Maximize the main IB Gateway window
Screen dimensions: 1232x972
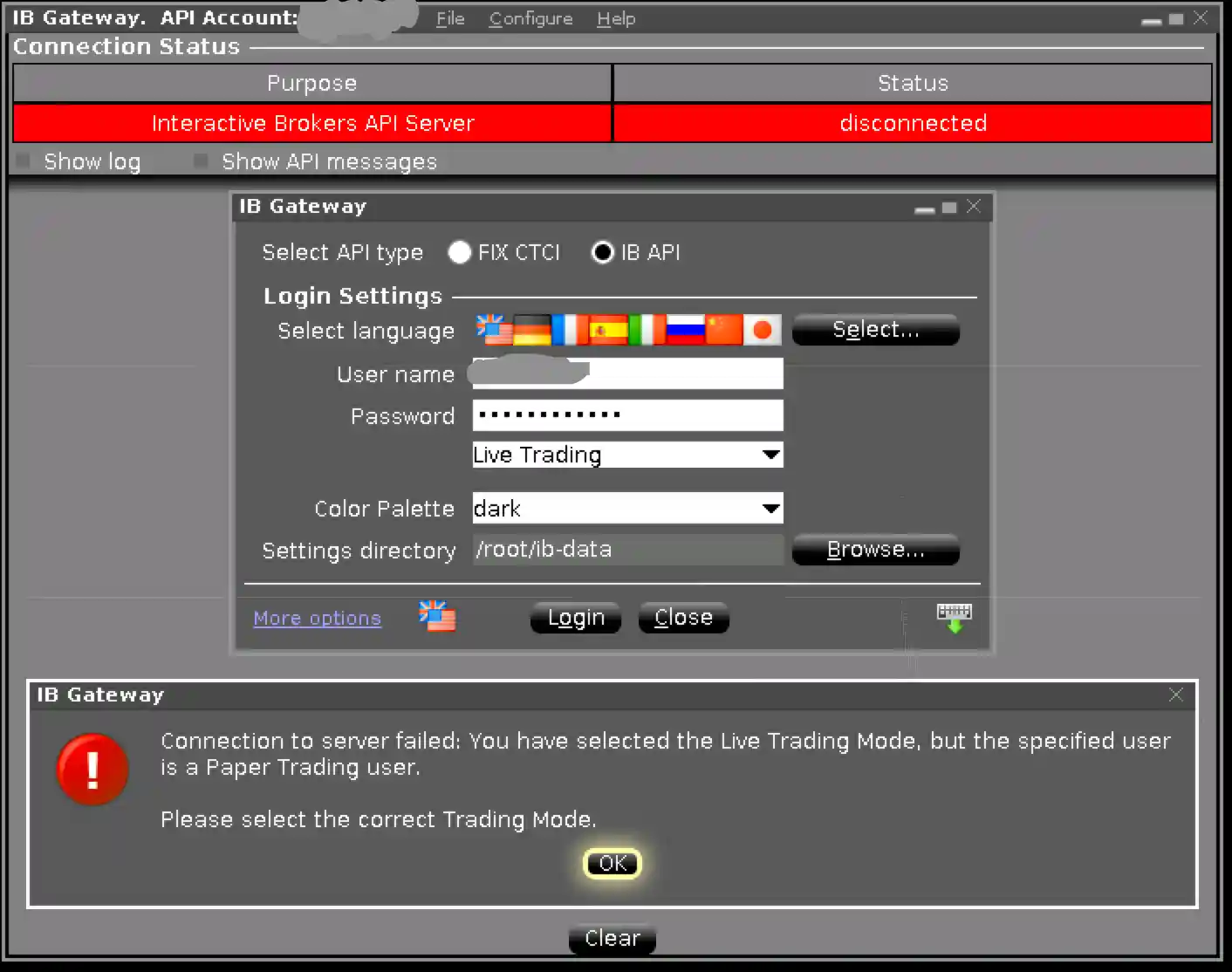tap(1176, 19)
